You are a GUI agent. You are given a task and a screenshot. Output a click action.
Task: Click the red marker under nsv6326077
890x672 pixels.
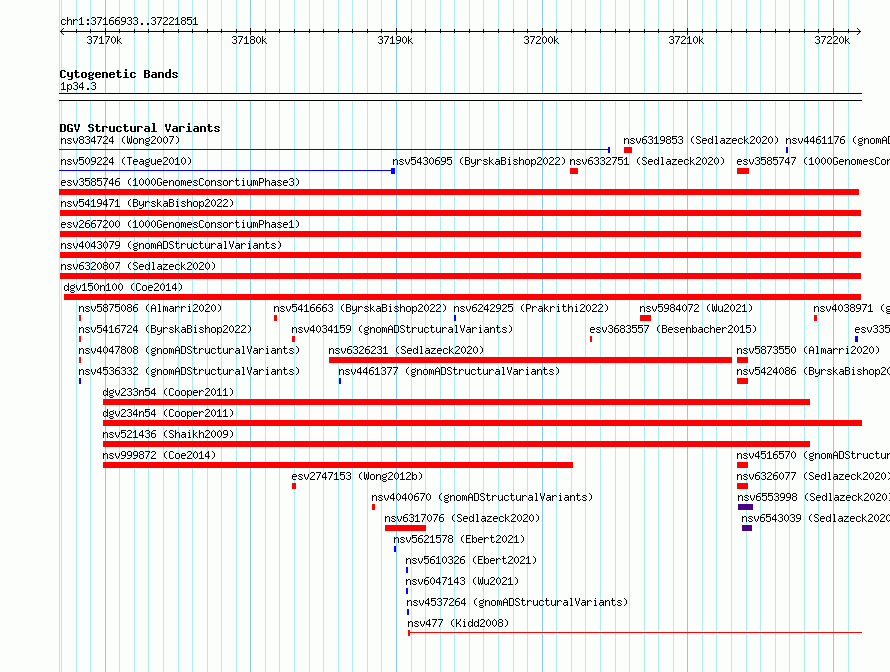coord(742,486)
